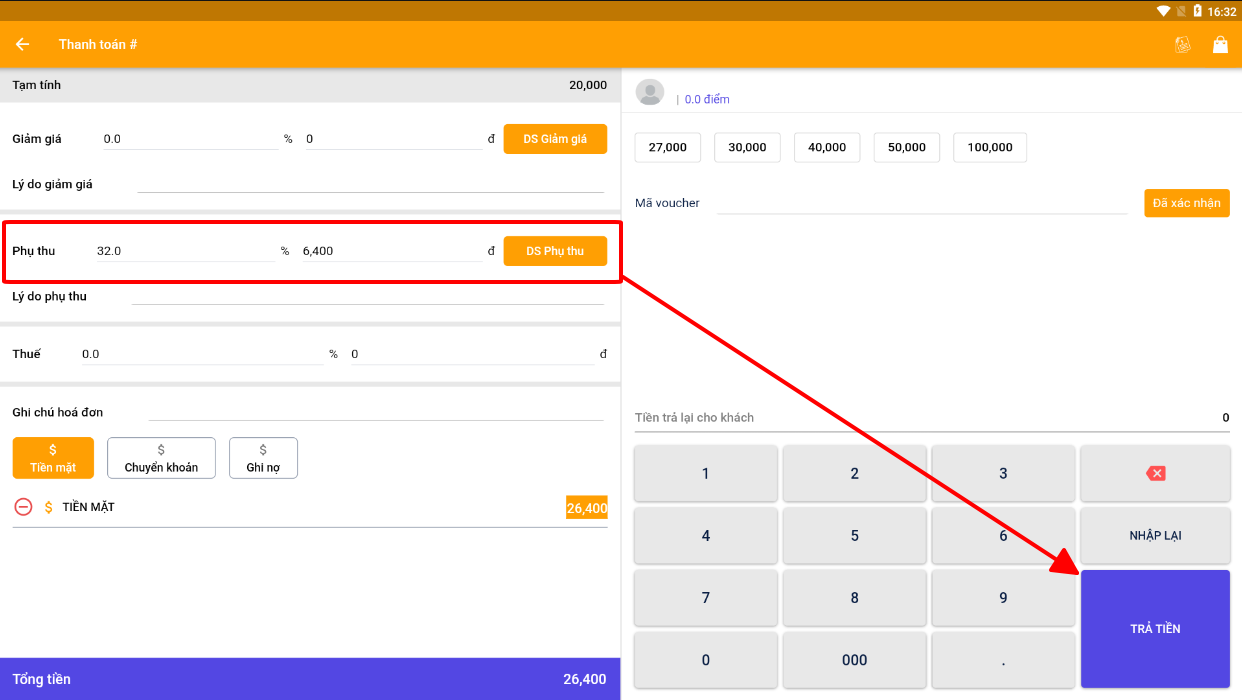This screenshot has height=700, width=1242.
Task: Choose Ghi nợ payment method
Action: [263, 458]
